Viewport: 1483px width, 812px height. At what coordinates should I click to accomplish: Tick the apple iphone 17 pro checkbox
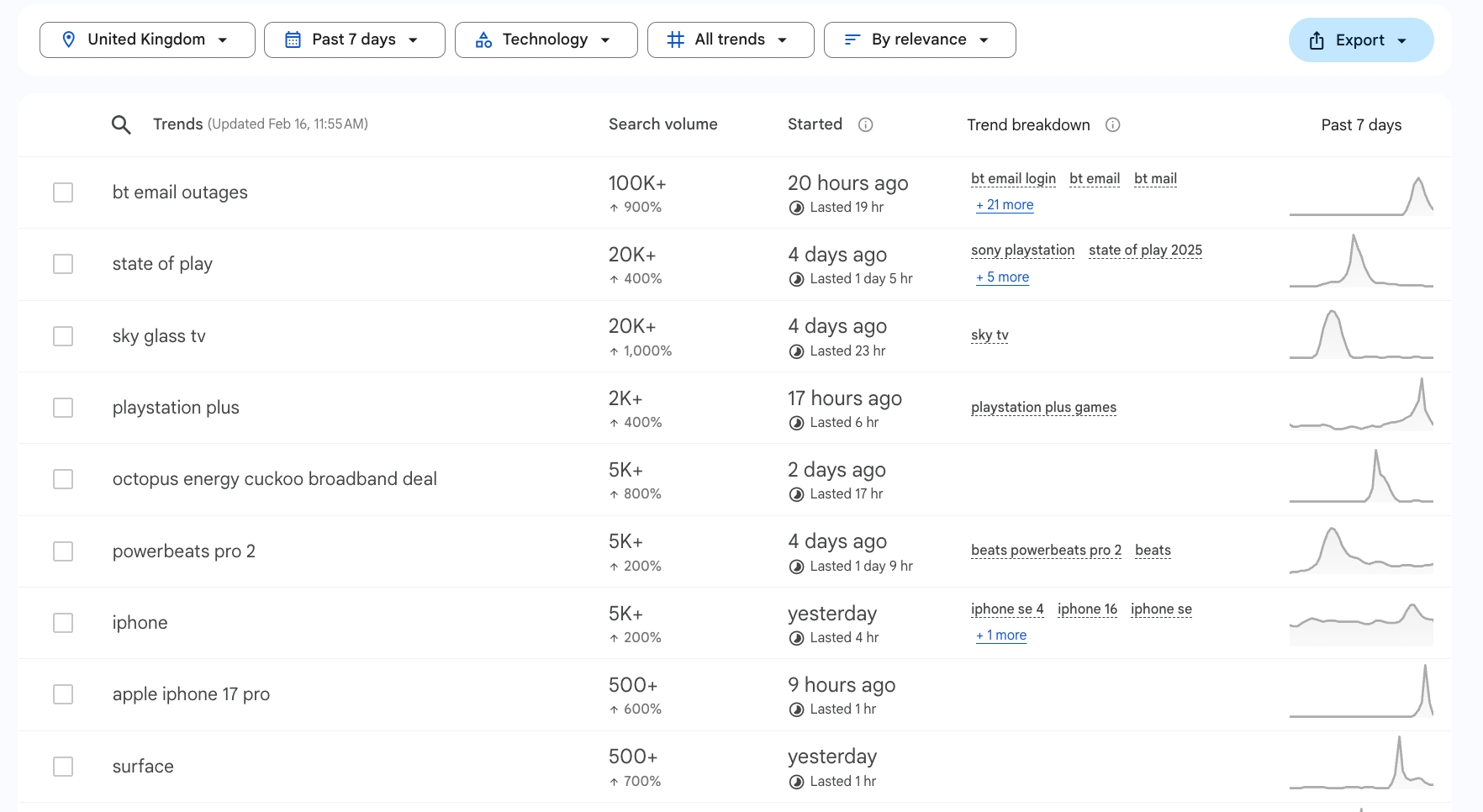[63, 694]
